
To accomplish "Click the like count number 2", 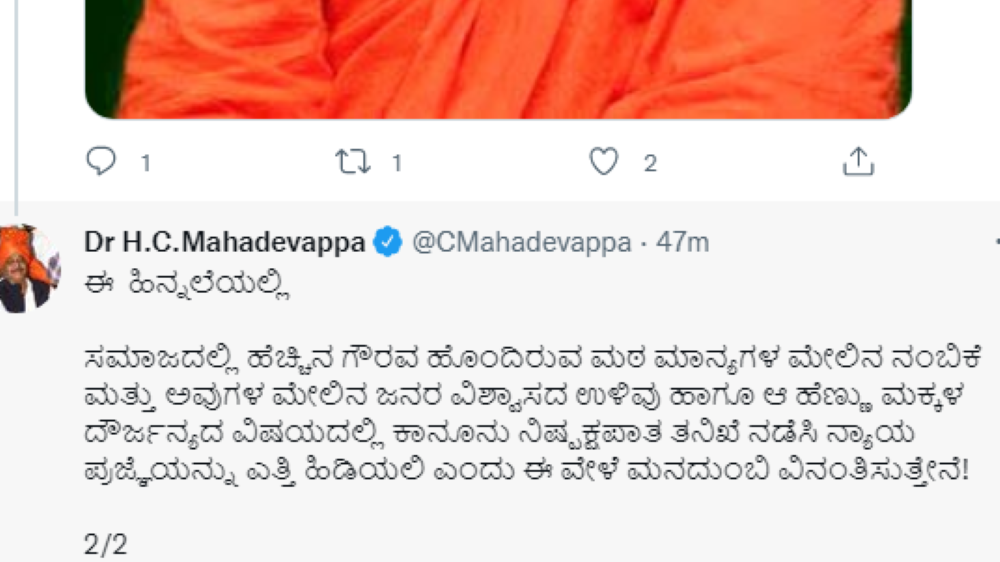I will coord(650,163).
